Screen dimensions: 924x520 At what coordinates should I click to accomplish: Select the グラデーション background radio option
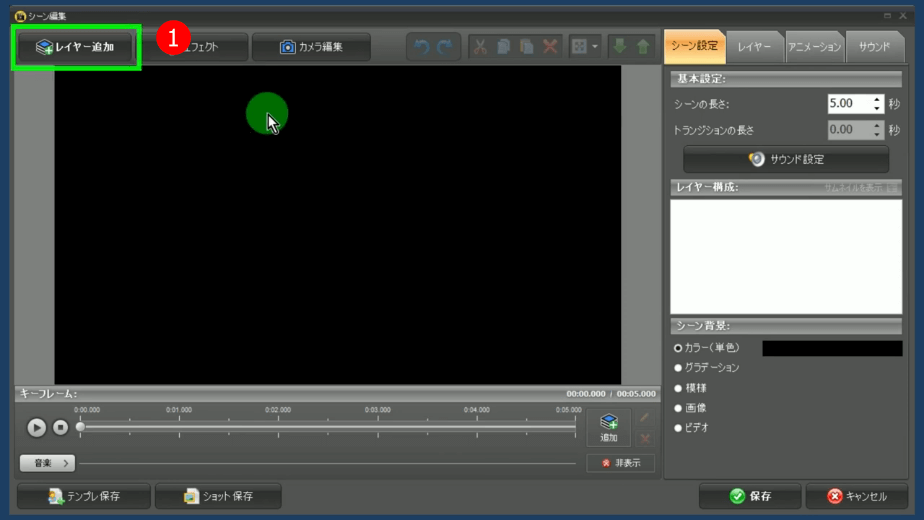point(678,368)
